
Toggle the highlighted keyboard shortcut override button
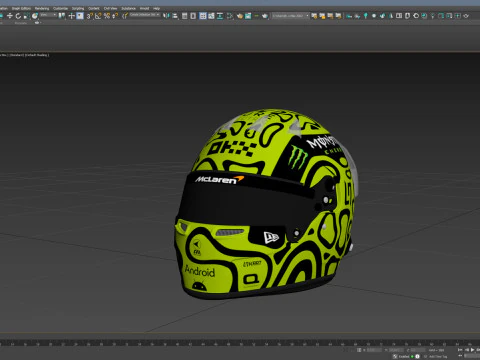(80, 16)
